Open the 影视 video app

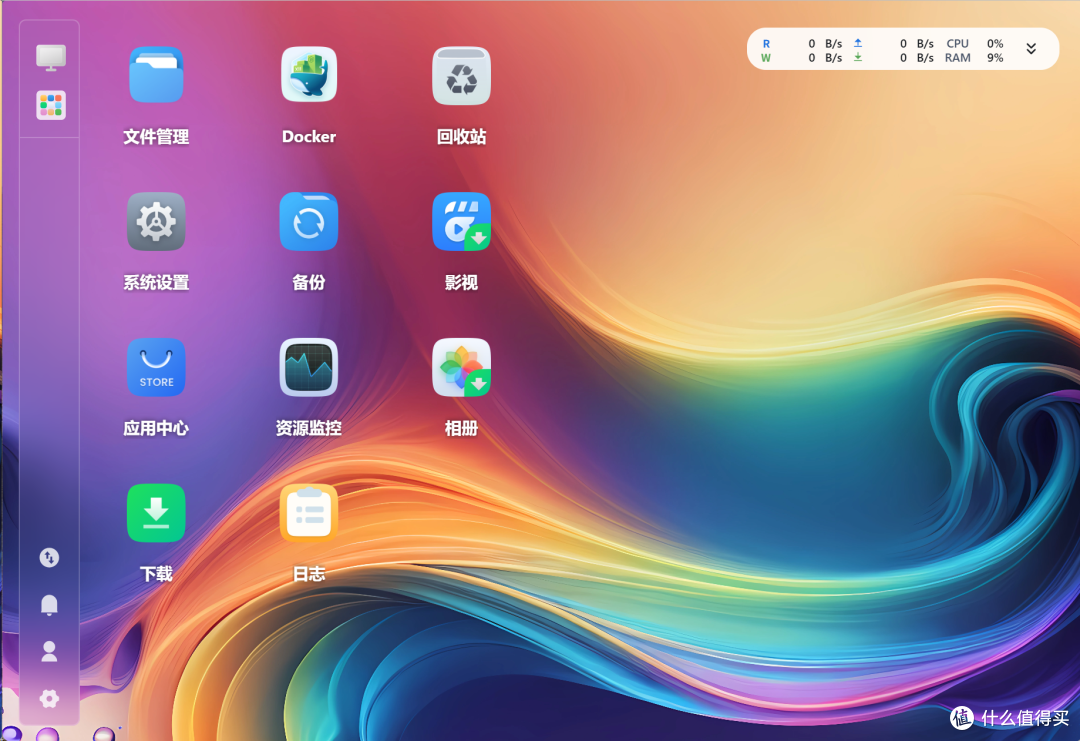pos(461,221)
